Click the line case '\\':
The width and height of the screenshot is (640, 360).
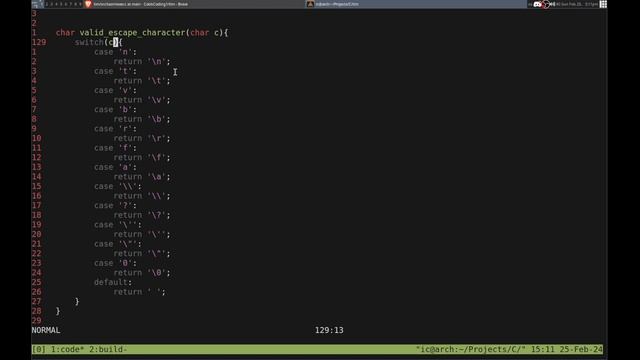[x=118, y=186]
